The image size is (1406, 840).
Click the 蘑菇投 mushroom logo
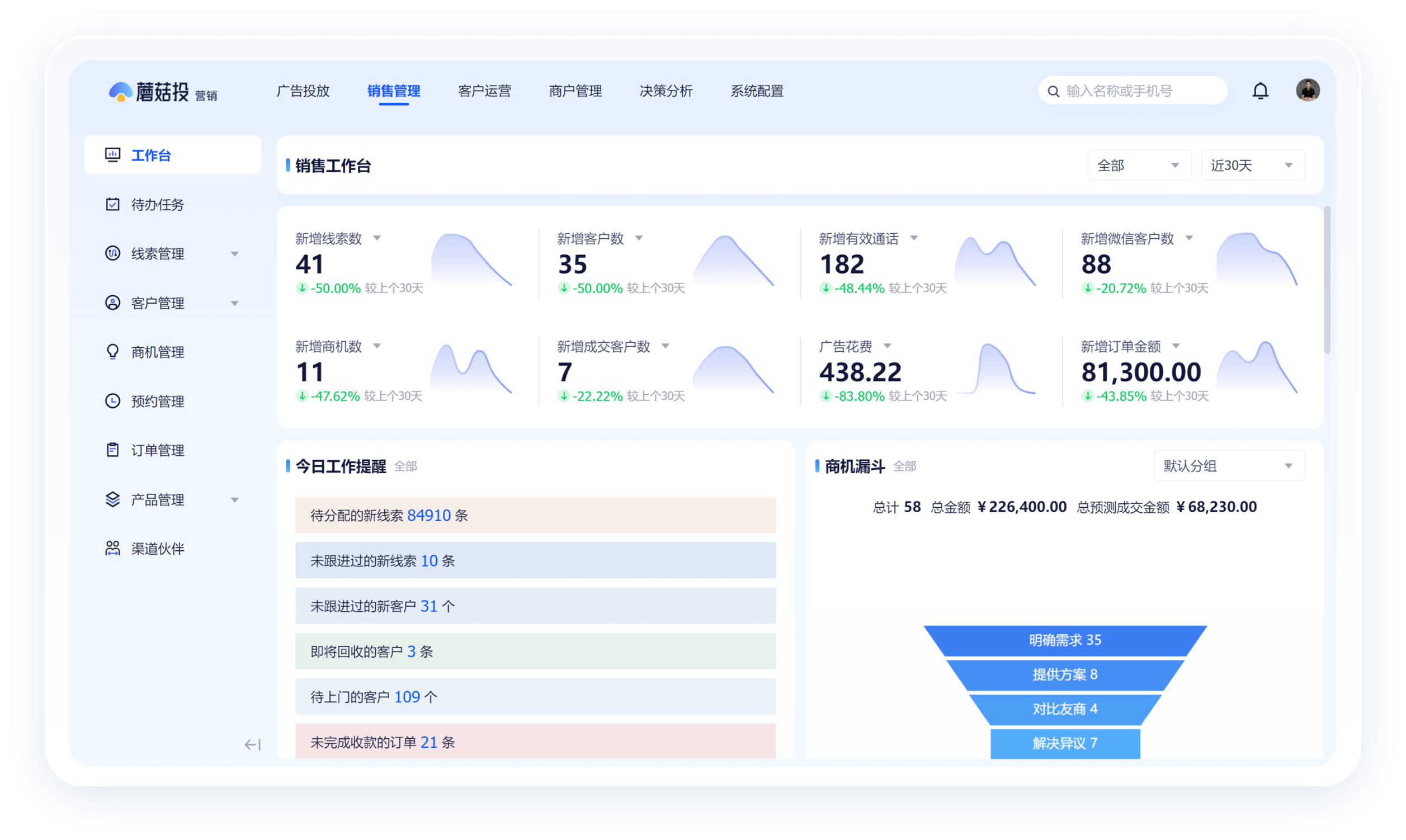(x=121, y=92)
